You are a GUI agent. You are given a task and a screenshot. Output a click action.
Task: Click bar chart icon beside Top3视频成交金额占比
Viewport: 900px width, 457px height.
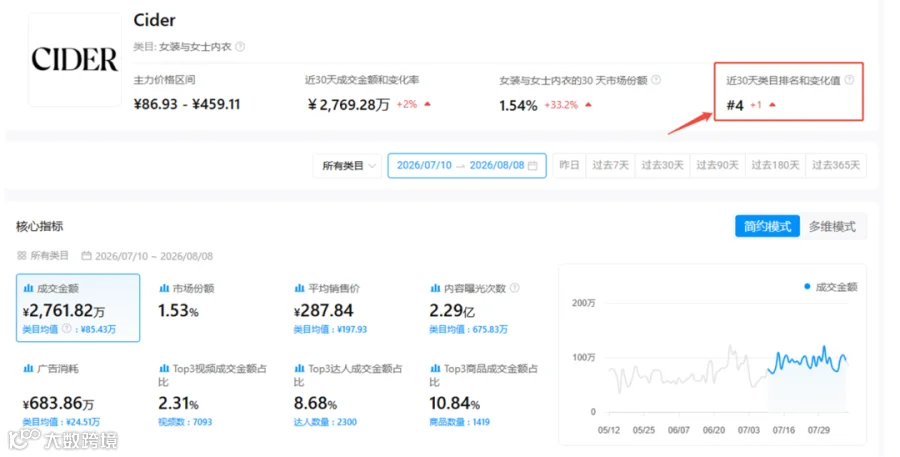tap(164, 369)
